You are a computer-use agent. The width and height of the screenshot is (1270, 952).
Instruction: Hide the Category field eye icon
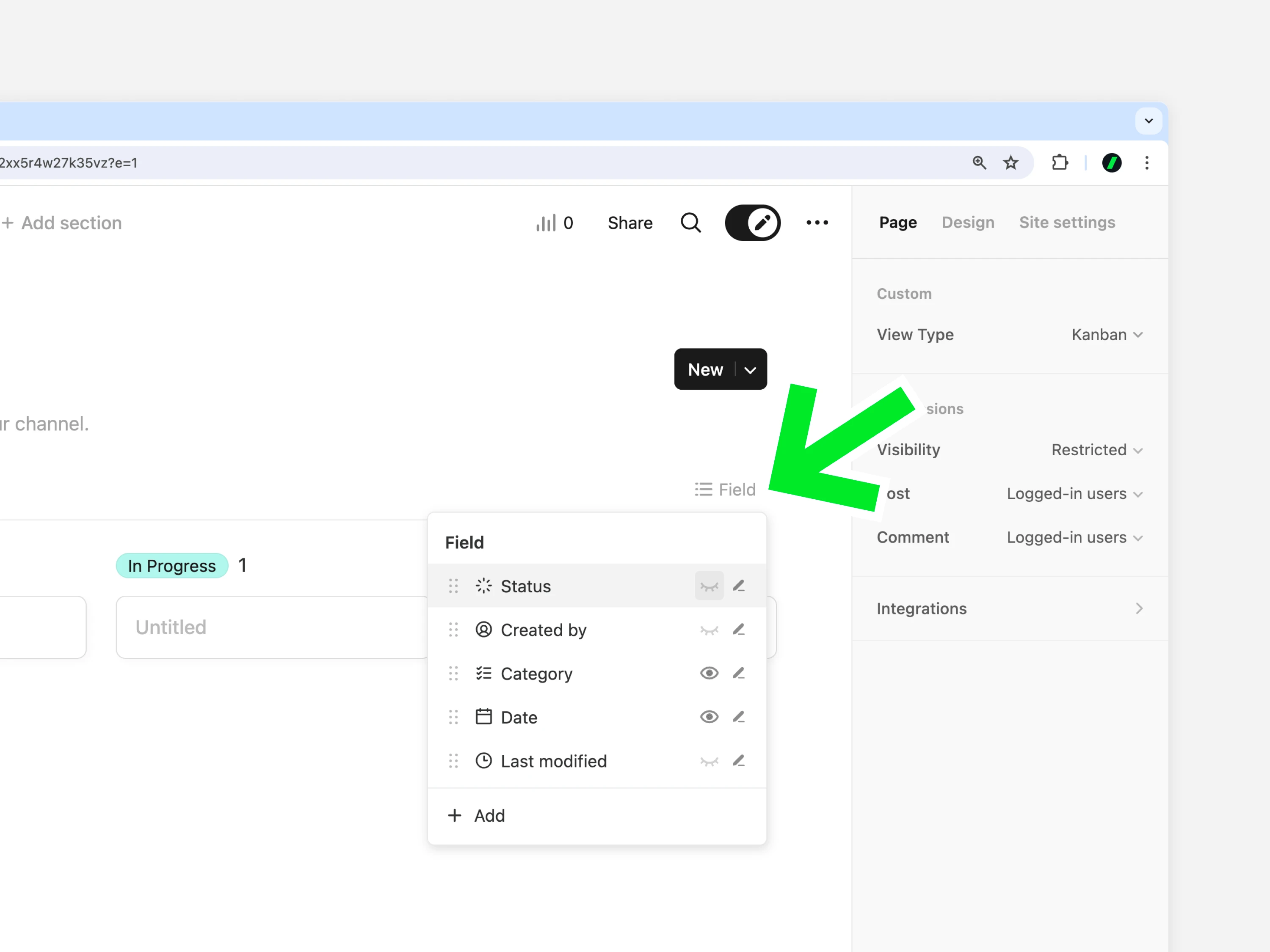(709, 673)
